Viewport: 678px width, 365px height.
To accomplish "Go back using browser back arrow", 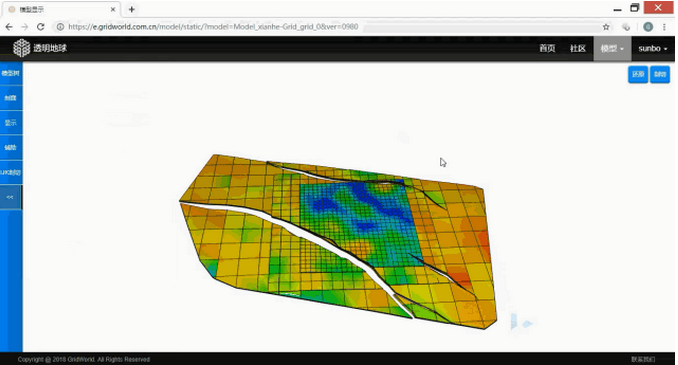I will tap(9, 27).
